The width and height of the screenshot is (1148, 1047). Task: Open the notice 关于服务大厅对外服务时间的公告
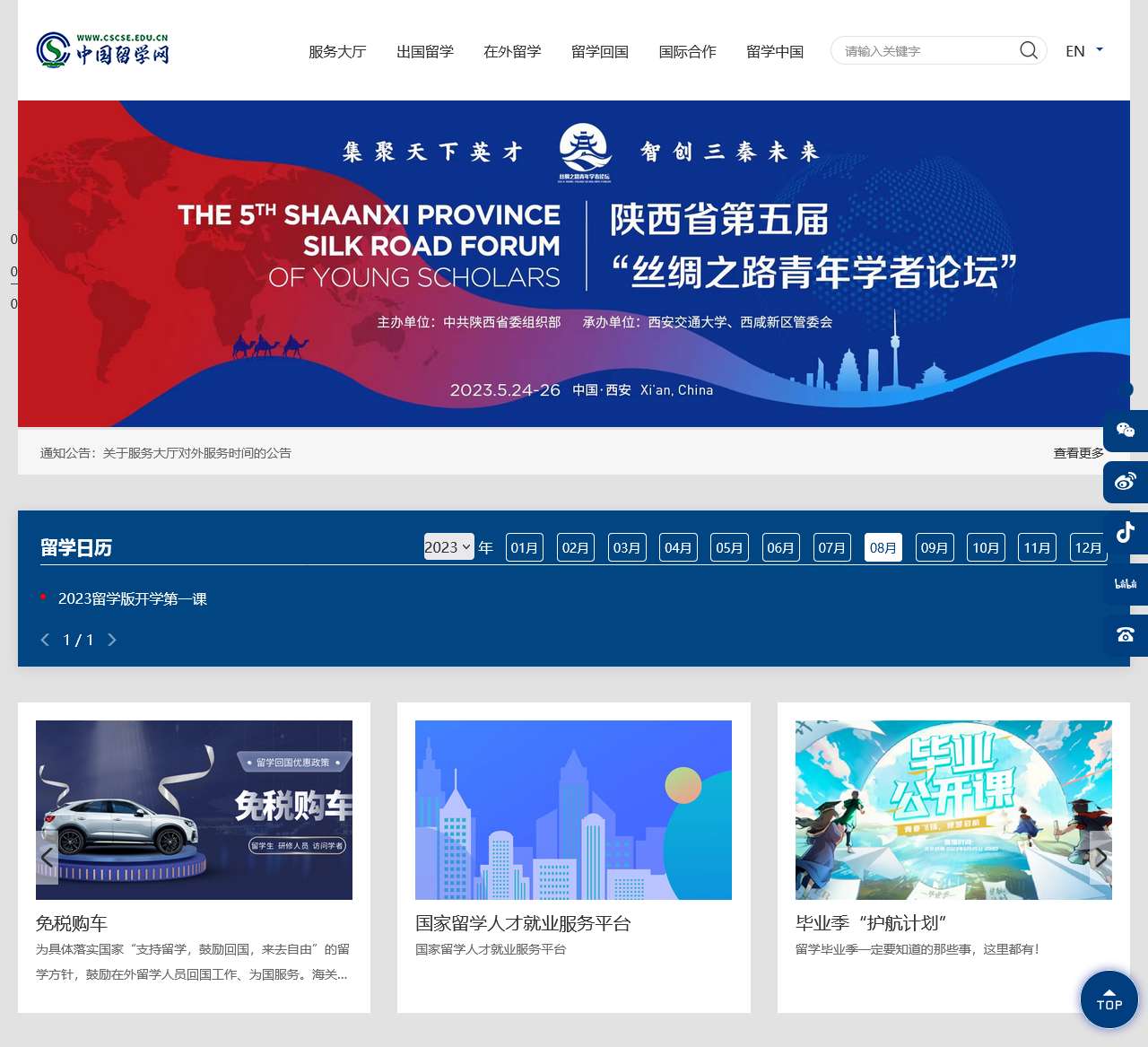point(197,453)
